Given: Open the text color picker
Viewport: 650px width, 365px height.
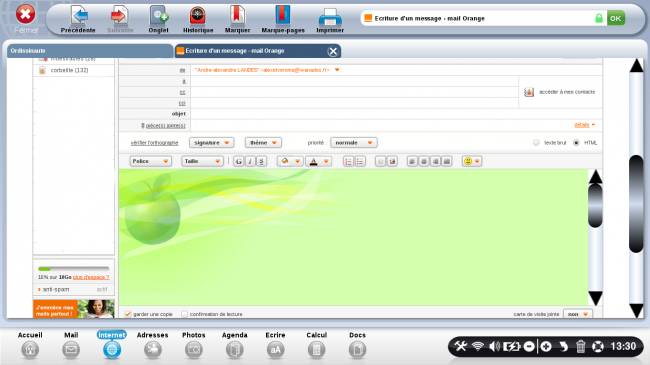Looking at the screenshot, I should pos(318,161).
